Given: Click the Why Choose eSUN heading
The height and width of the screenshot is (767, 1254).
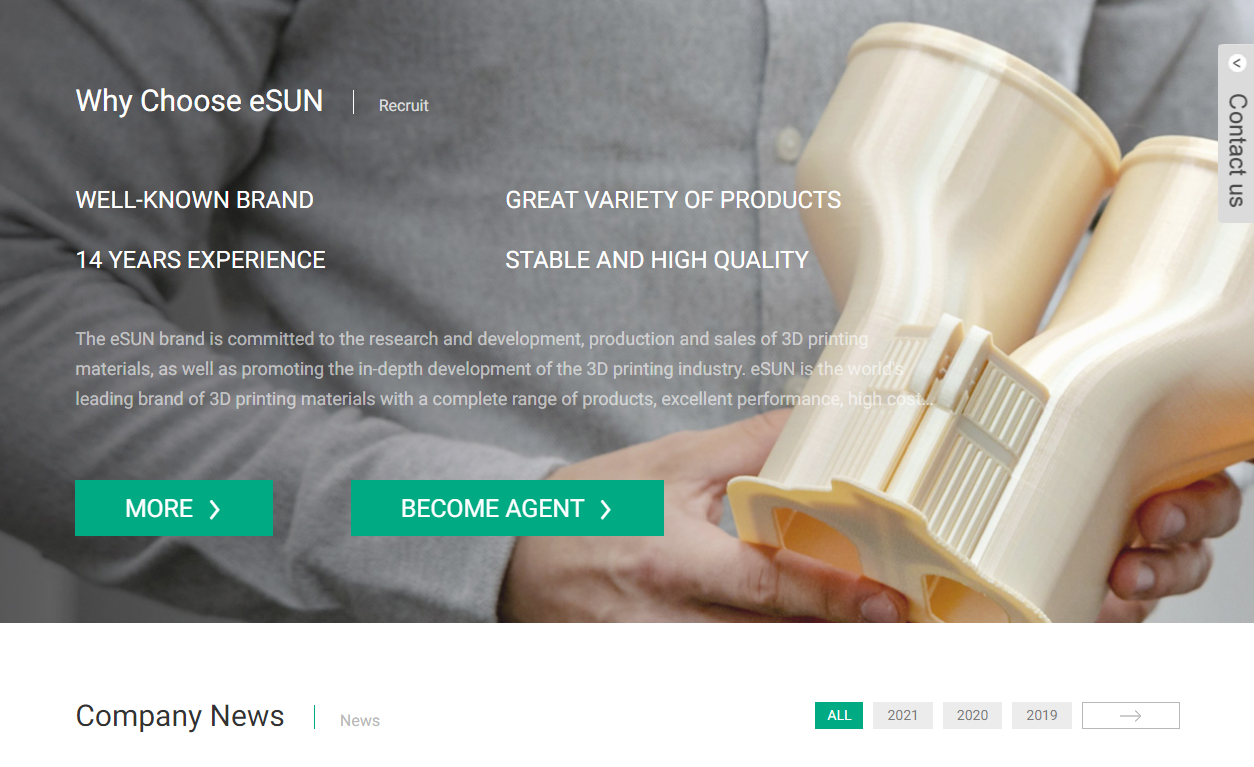Looking at the screenshot, I should 200,101.
